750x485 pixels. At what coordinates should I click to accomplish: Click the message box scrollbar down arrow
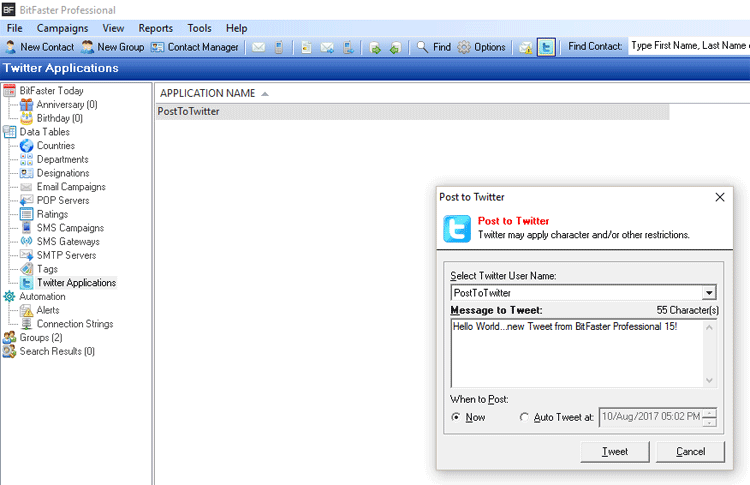tap(709, 380)
